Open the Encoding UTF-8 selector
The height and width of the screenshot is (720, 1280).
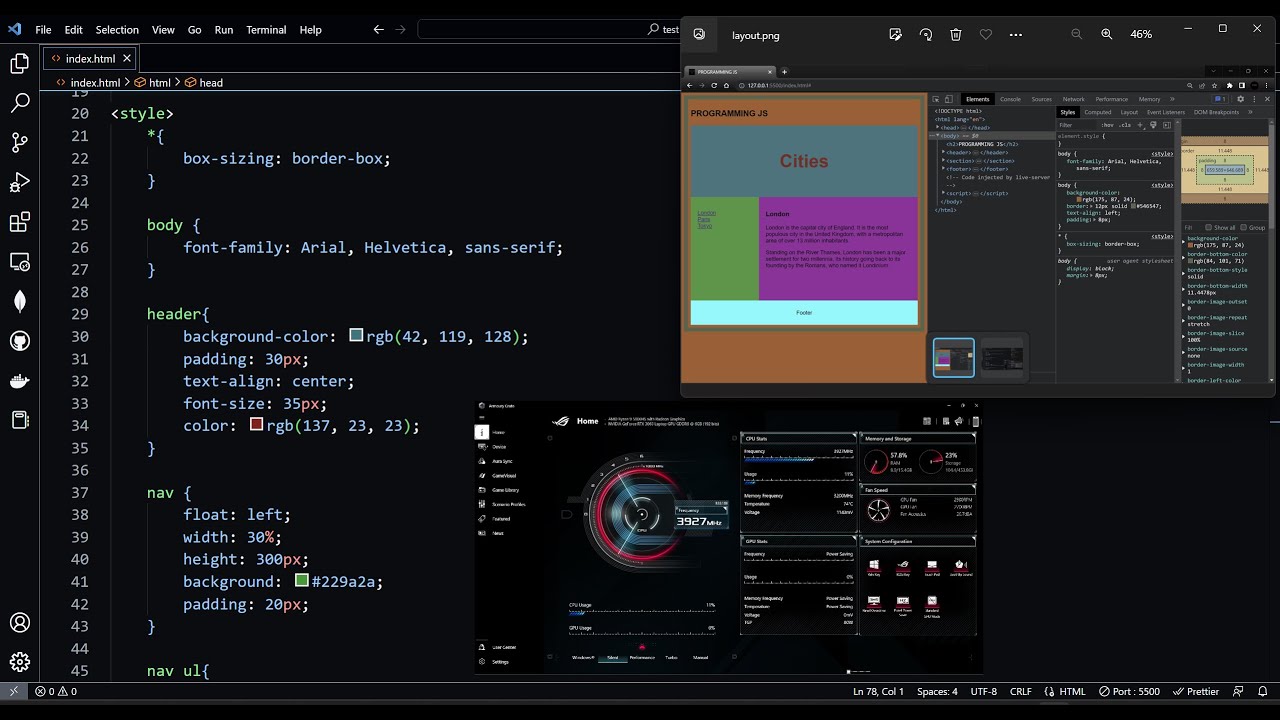983,691
